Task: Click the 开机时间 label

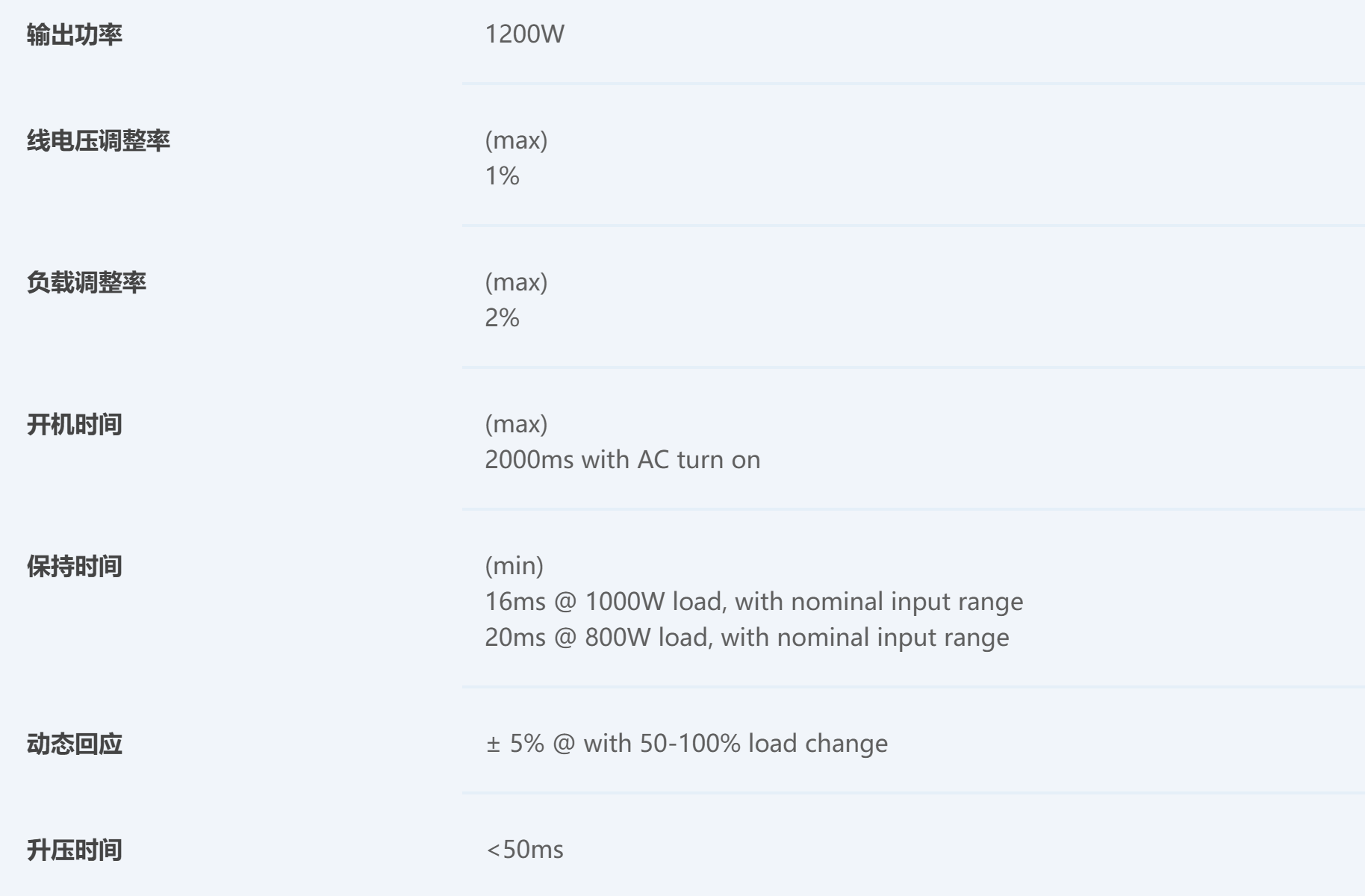Action: [75, 425]
